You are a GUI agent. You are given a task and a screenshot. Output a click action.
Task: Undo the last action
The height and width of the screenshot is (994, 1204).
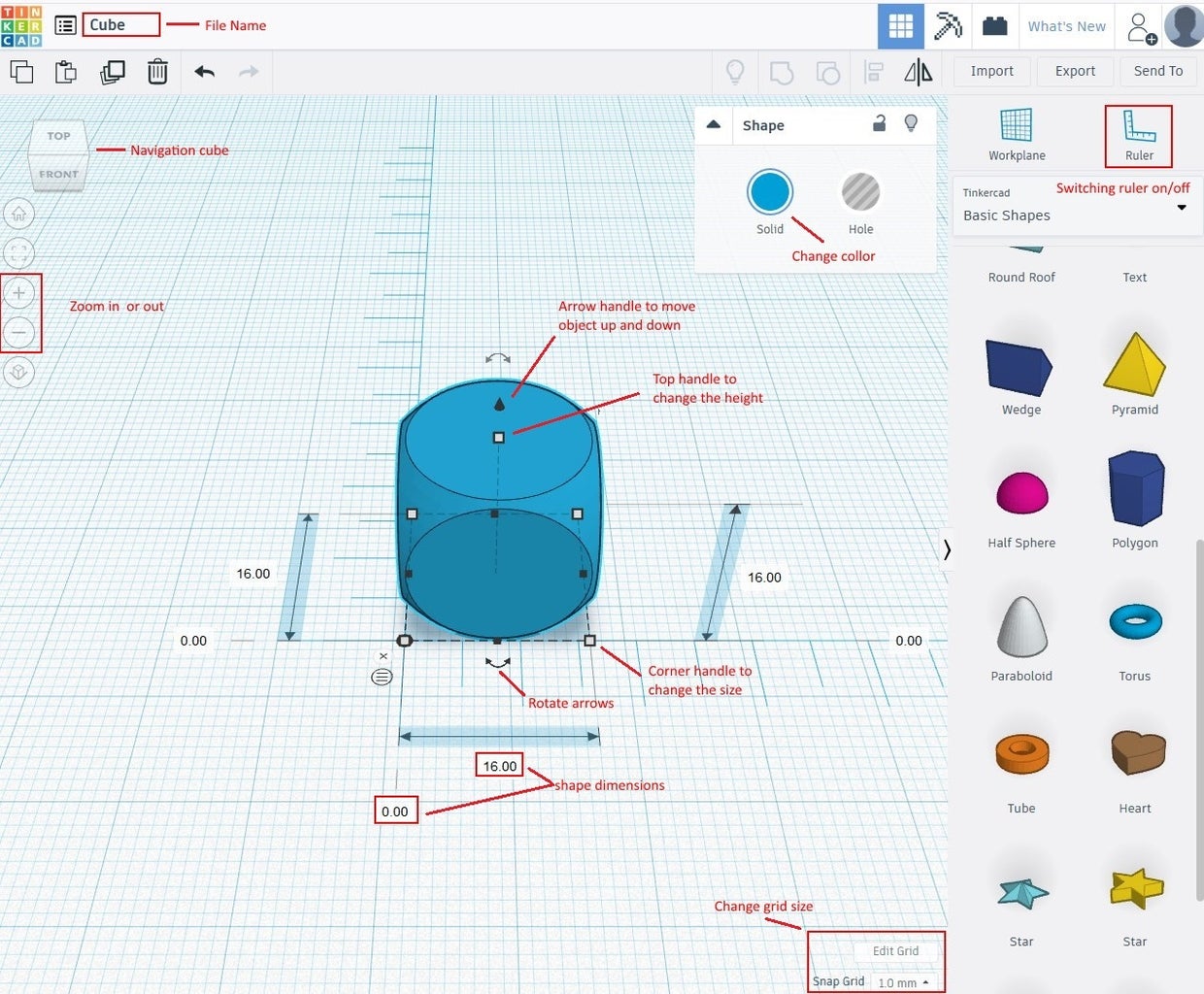click(x=204, y=71)
